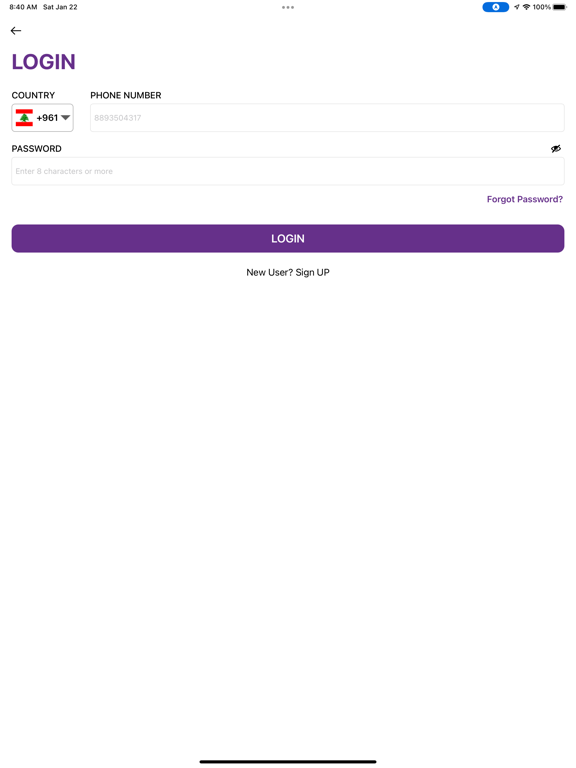The width and height of the screenshot is (576, 768).
Task: Tap the LOGIN page heading
Action: (x=44, y=62)
